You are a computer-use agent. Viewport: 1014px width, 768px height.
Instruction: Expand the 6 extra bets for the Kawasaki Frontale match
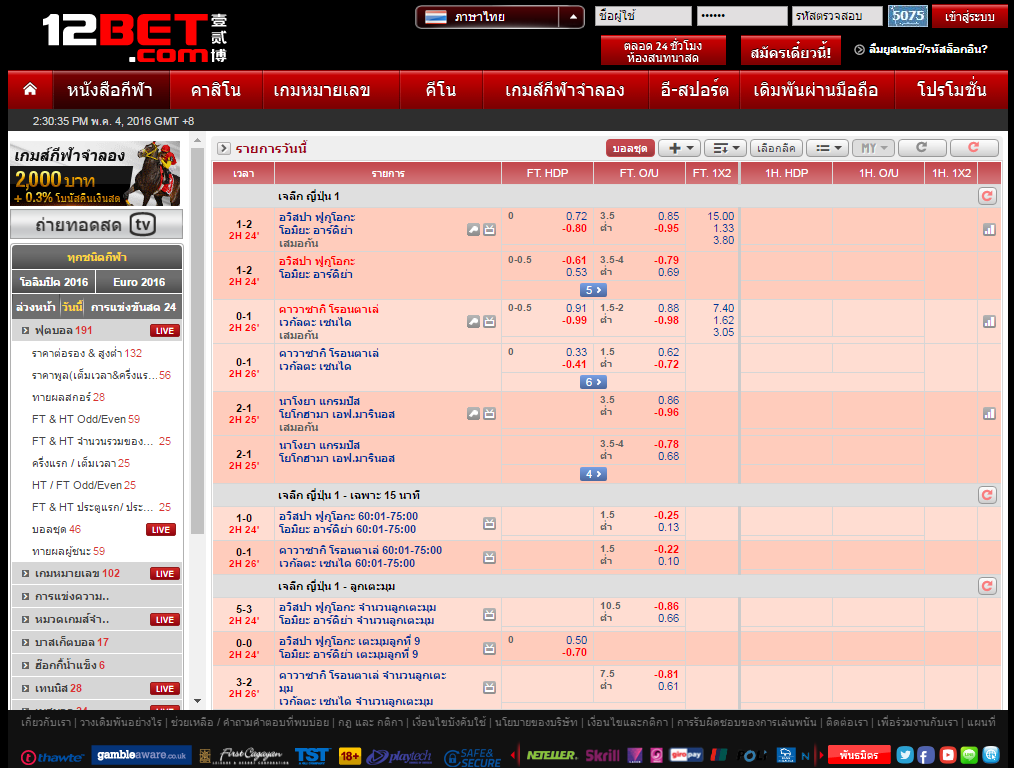click(x=594, y=381)
